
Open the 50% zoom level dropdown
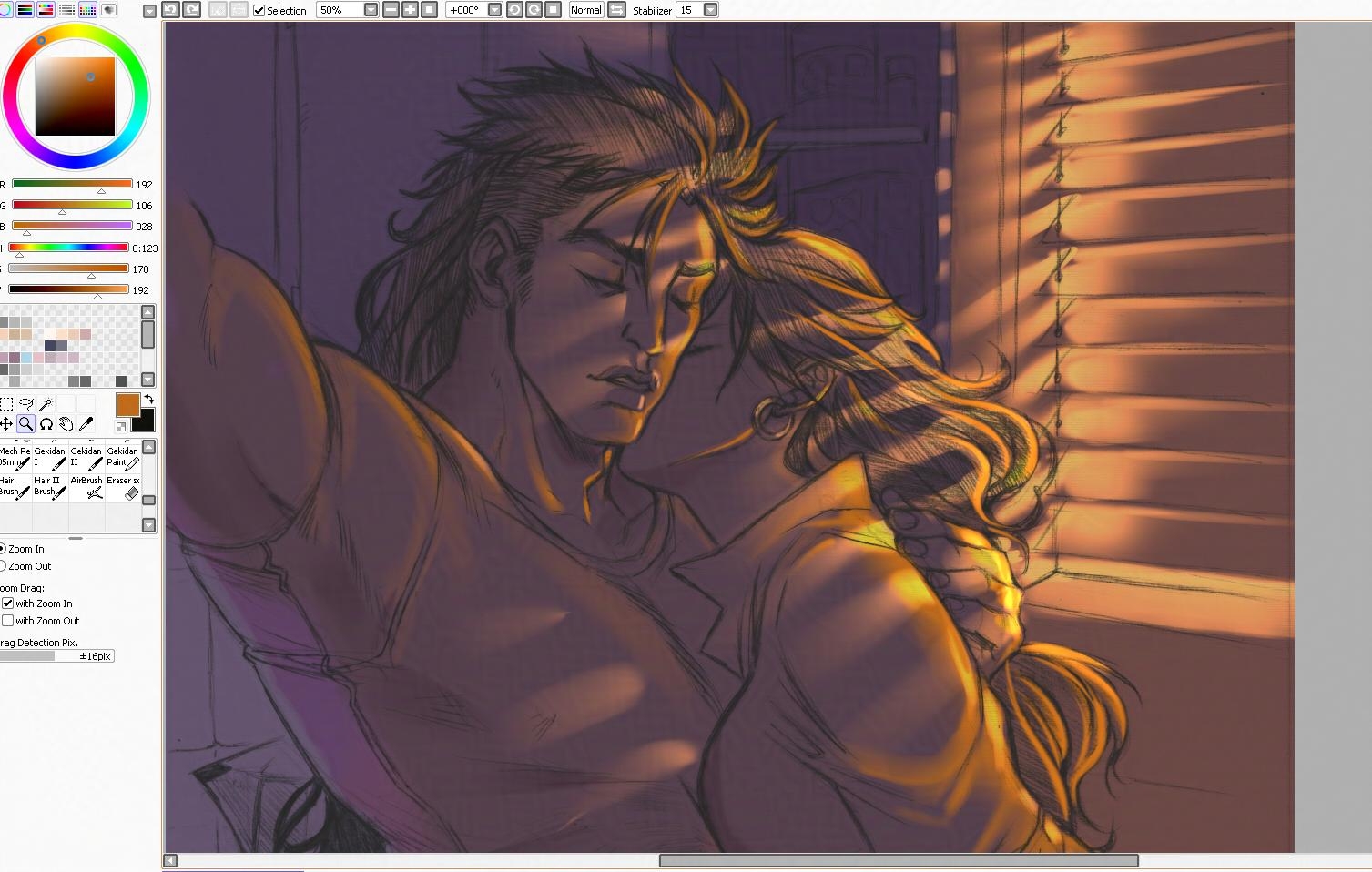371,10
